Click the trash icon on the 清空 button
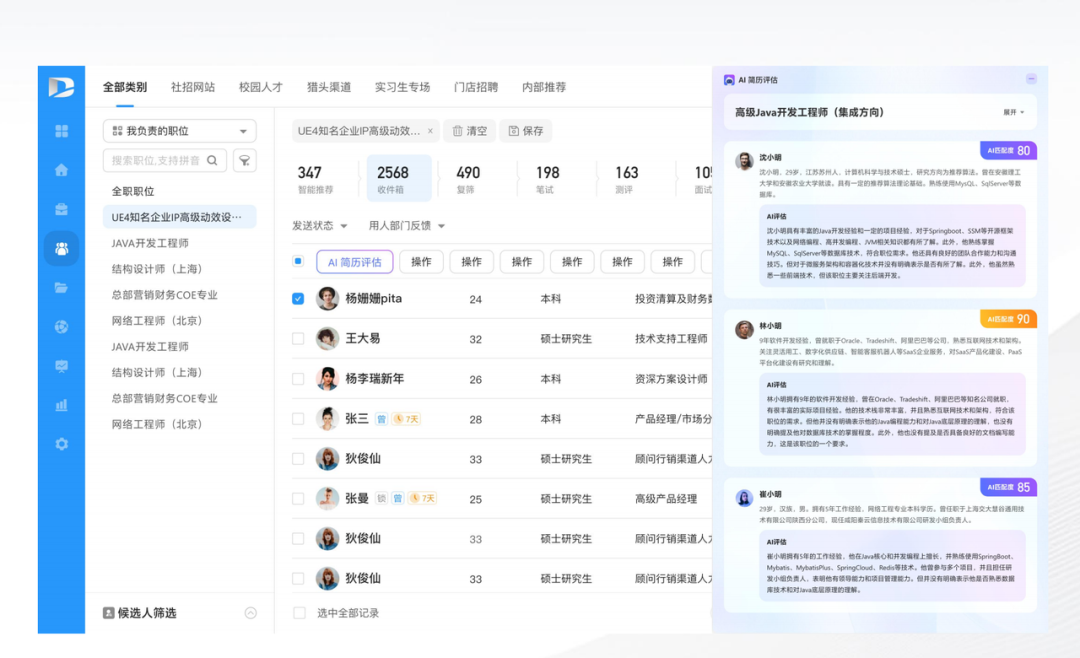 coord(457,130)
